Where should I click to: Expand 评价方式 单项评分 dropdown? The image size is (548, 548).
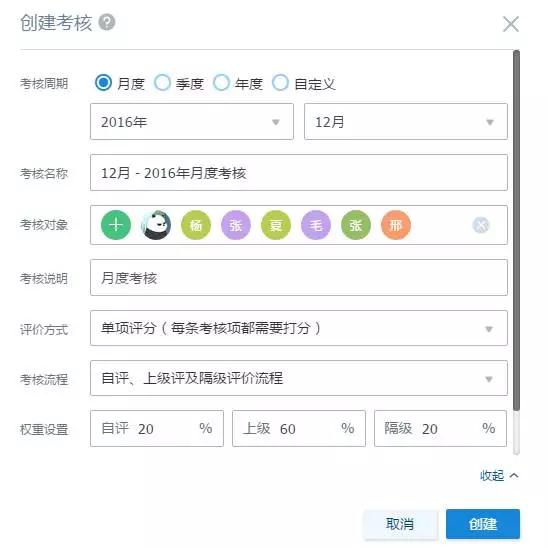click(x=299, y=328)
